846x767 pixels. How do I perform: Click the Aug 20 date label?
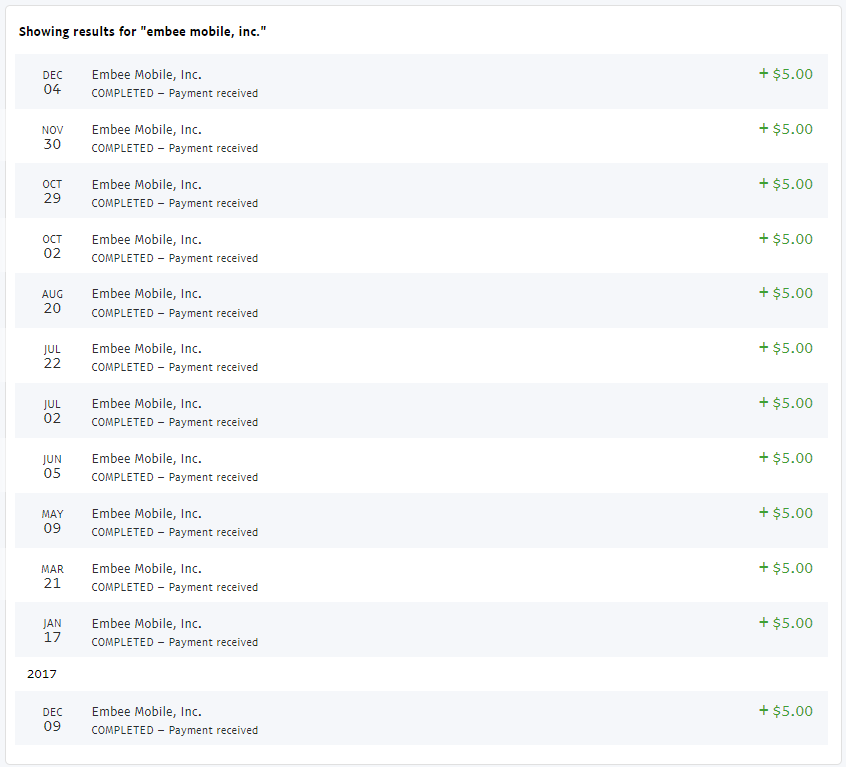52,302
